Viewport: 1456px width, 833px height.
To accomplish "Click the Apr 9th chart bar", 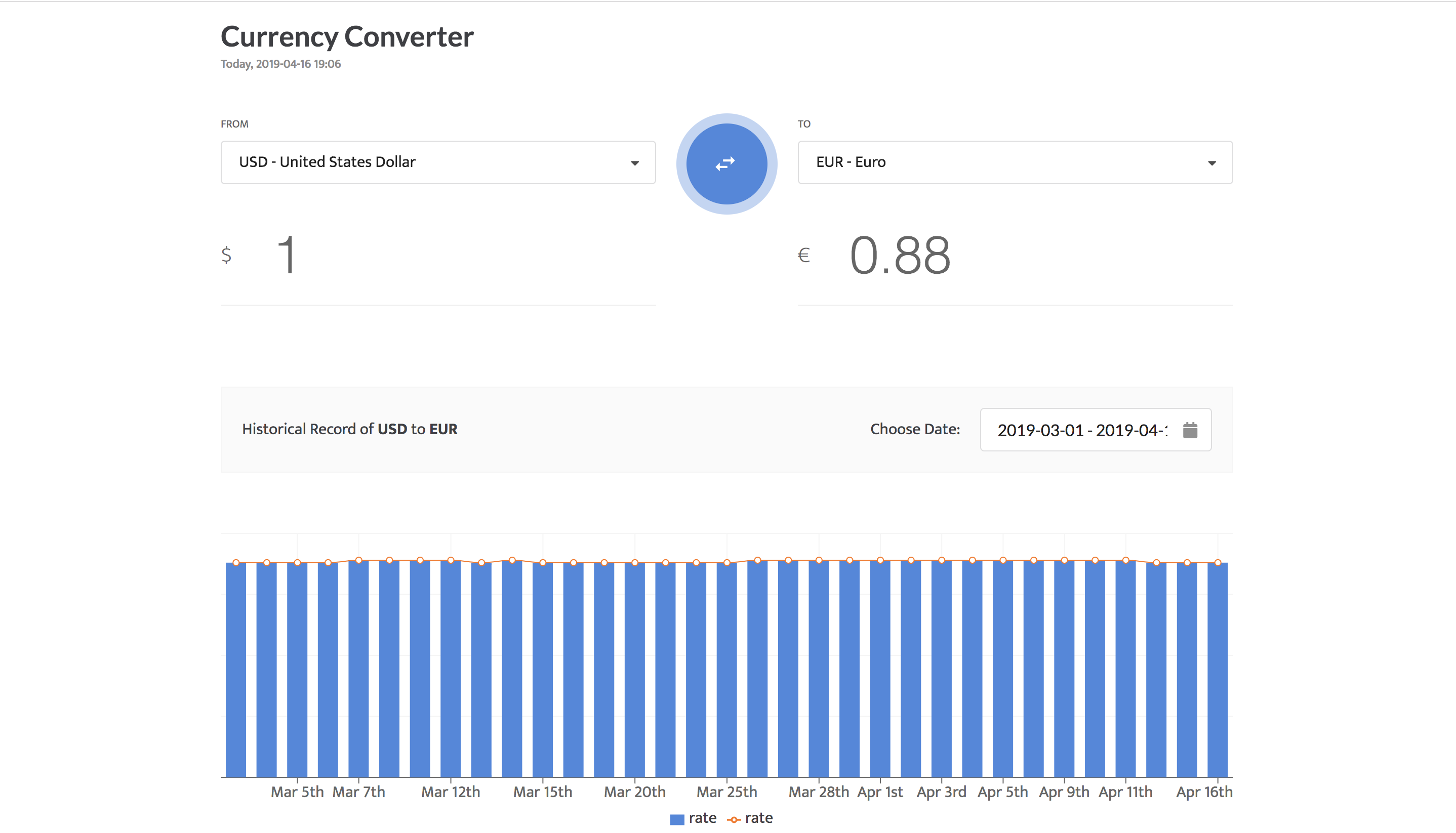I will coord(1064,670).
